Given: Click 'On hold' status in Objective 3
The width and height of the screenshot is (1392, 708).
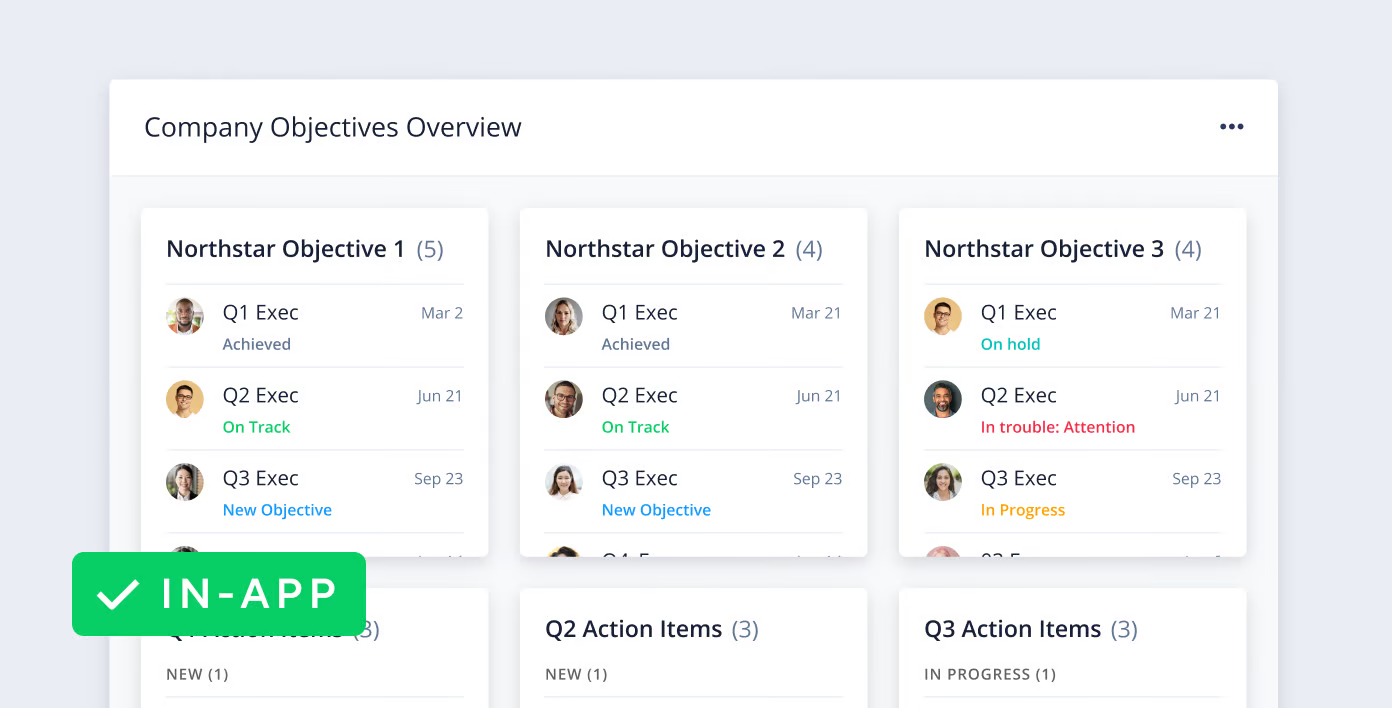Looking at the screenshot, I should [1010, 344].
